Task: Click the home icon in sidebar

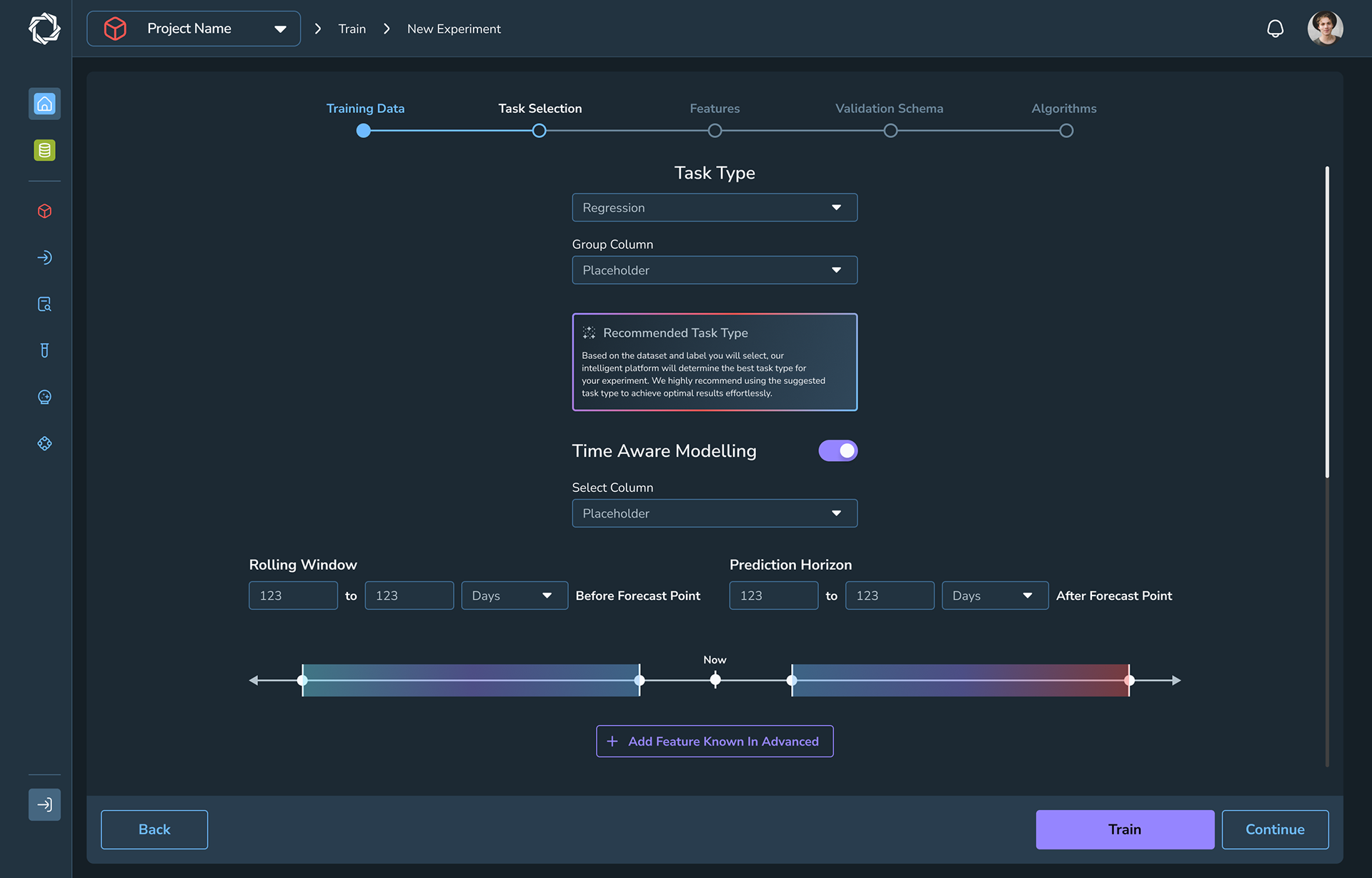Action: [x=44, y=104]
